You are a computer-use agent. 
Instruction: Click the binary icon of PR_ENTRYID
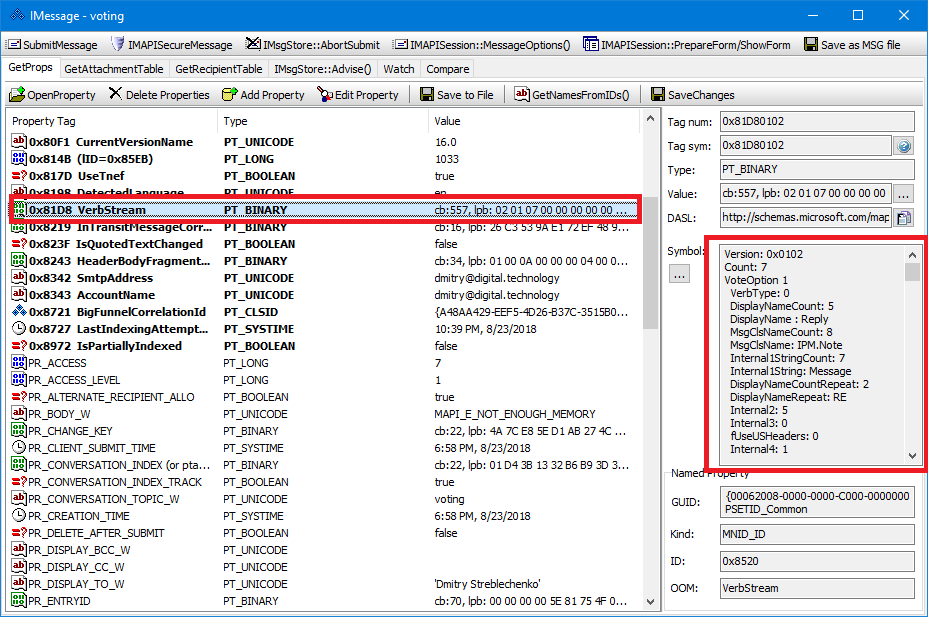pyautogui.click(x=19, y=601)
